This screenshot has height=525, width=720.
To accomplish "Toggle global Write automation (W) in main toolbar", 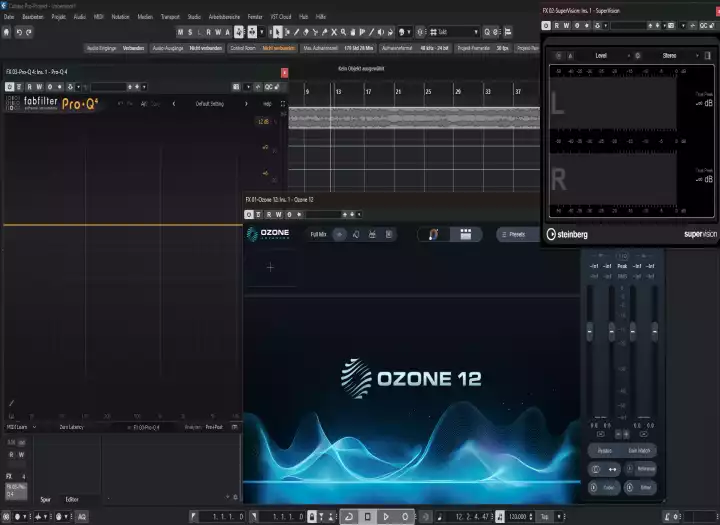I will 218,32.
